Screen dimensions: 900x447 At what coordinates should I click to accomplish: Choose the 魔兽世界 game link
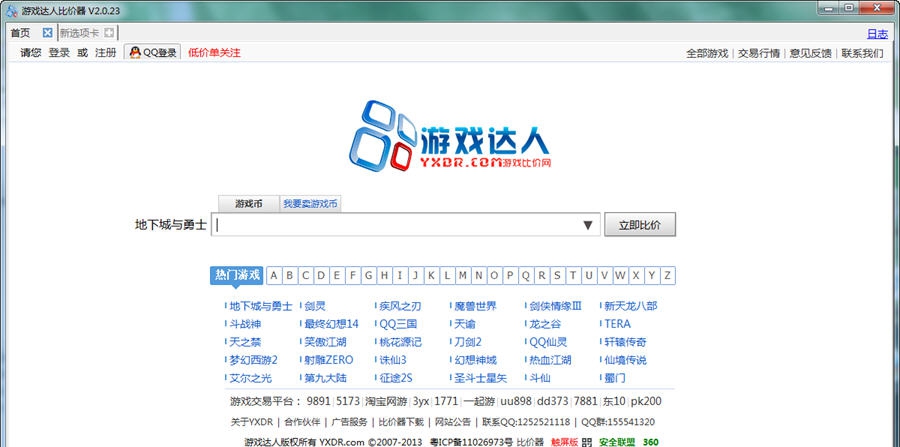point(475,306)
